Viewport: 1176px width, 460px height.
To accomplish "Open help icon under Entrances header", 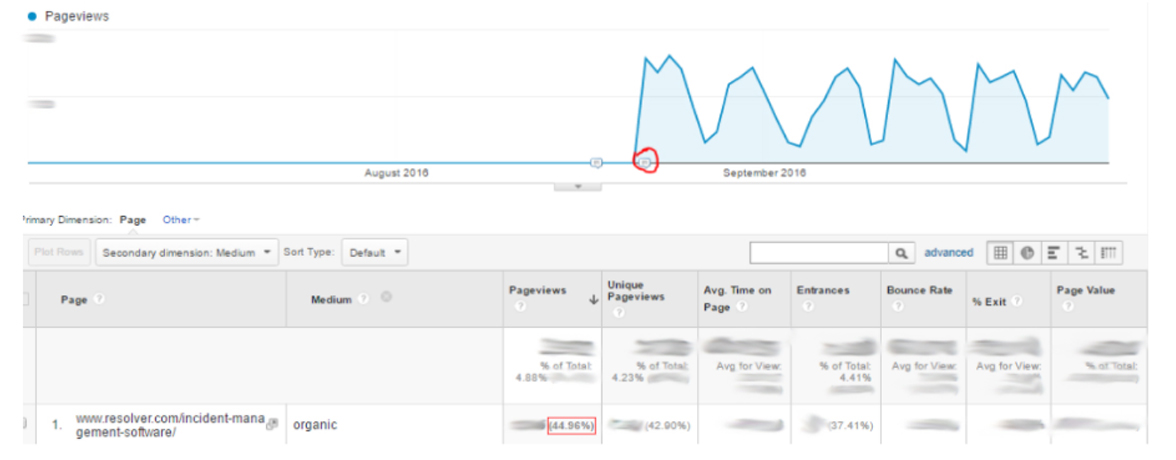I will pos(806,307).
